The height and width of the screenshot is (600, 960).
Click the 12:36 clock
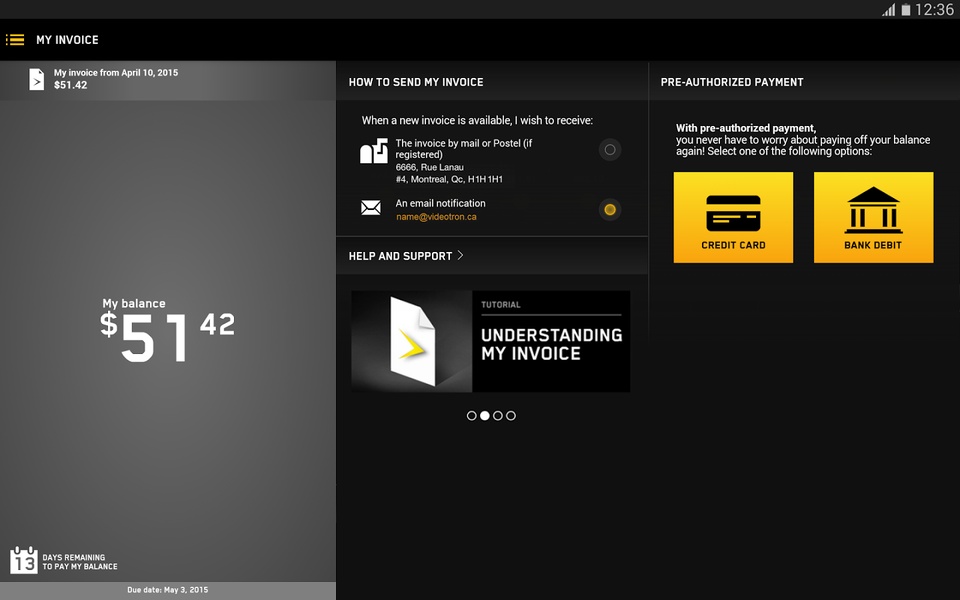tap(934, 9)
